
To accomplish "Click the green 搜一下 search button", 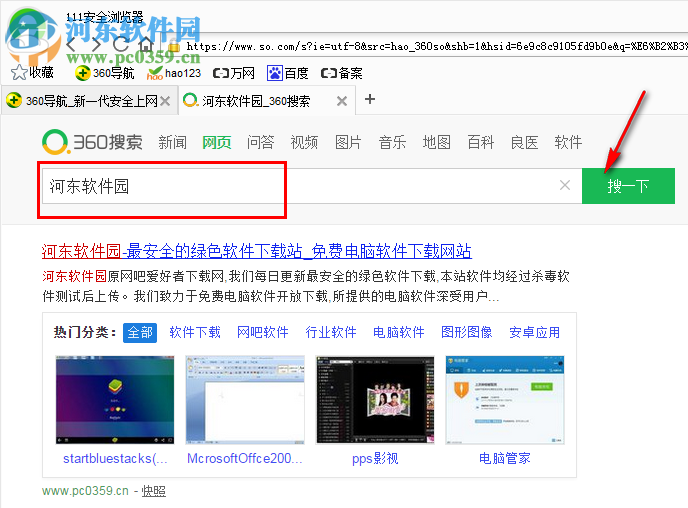I will (x=628, y=186).
